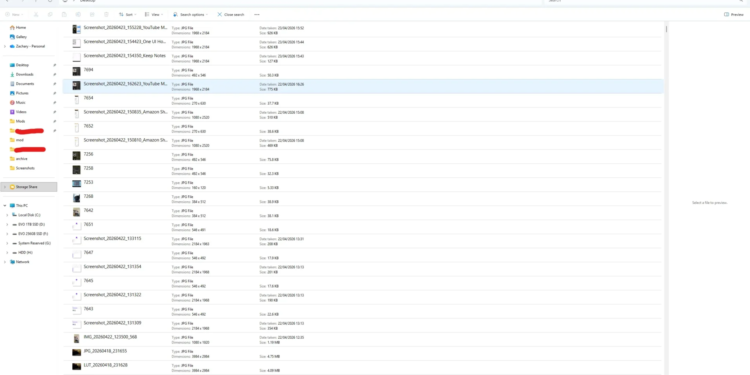The height and width of the screenshot is (375, 750).
Task: Click the Delete trash icon in toolbar
Action: tap(106, 15)
